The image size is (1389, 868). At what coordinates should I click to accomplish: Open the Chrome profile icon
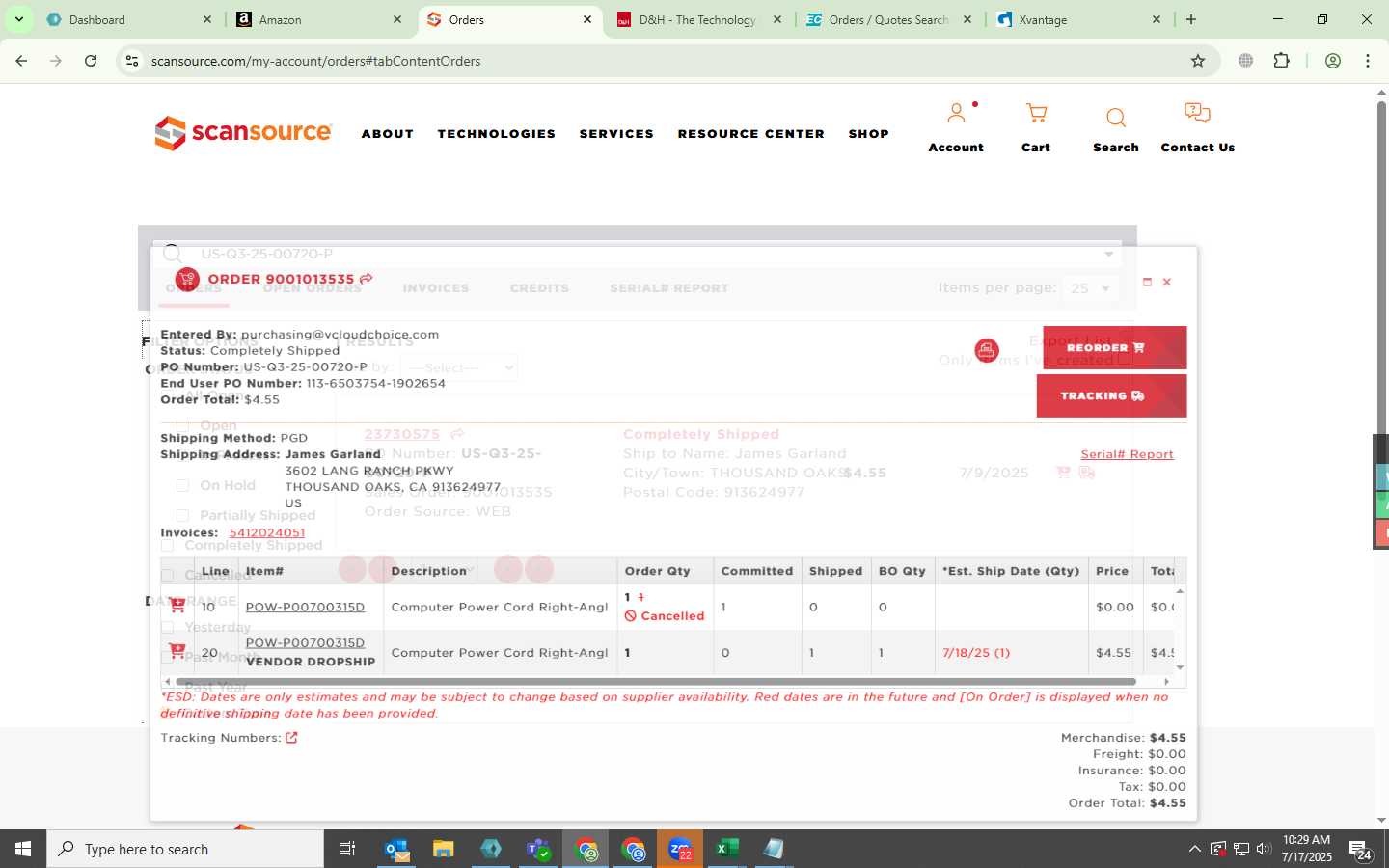[1333, 61]
